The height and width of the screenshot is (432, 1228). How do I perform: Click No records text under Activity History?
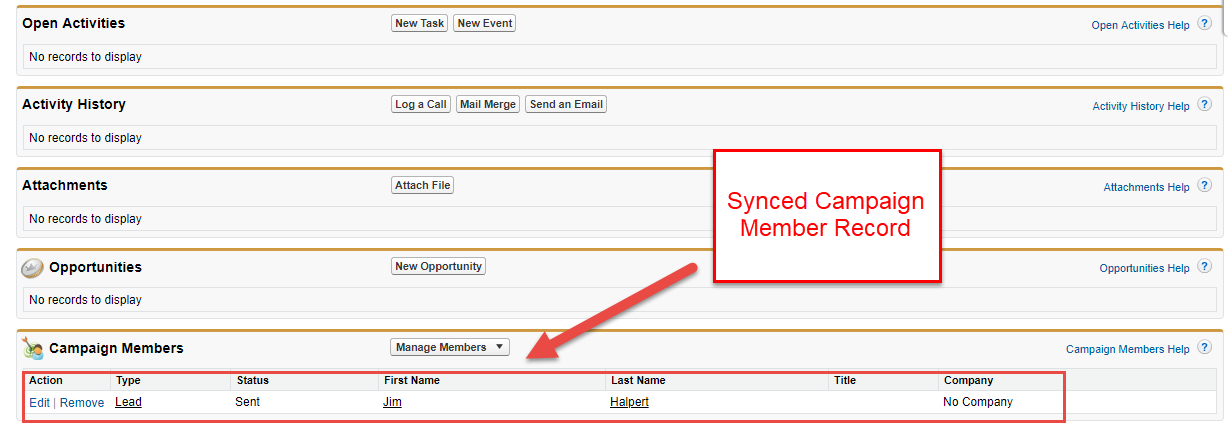click(x=85, y=138)
